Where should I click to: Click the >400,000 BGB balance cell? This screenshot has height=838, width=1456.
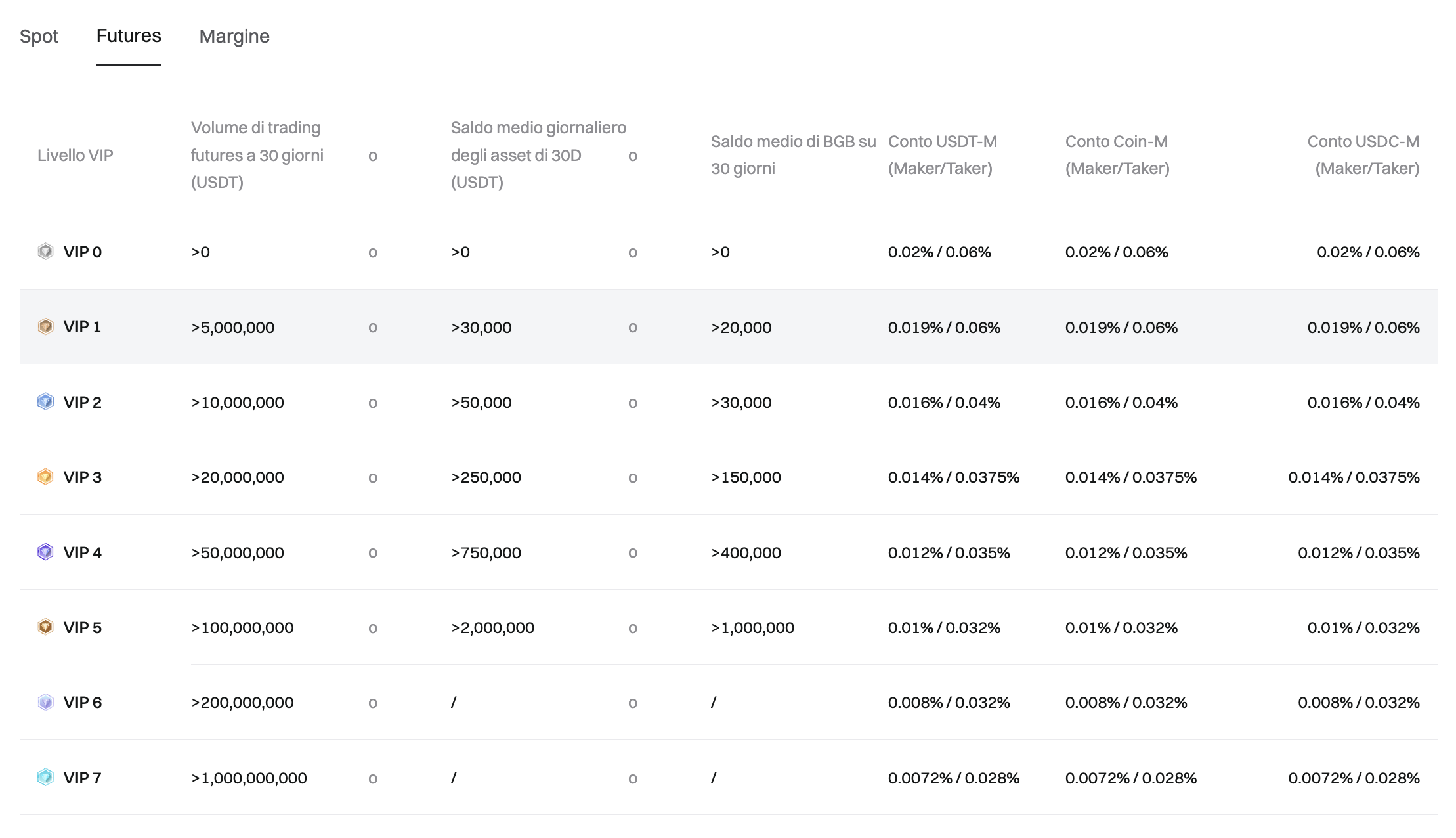coord(746,553)
